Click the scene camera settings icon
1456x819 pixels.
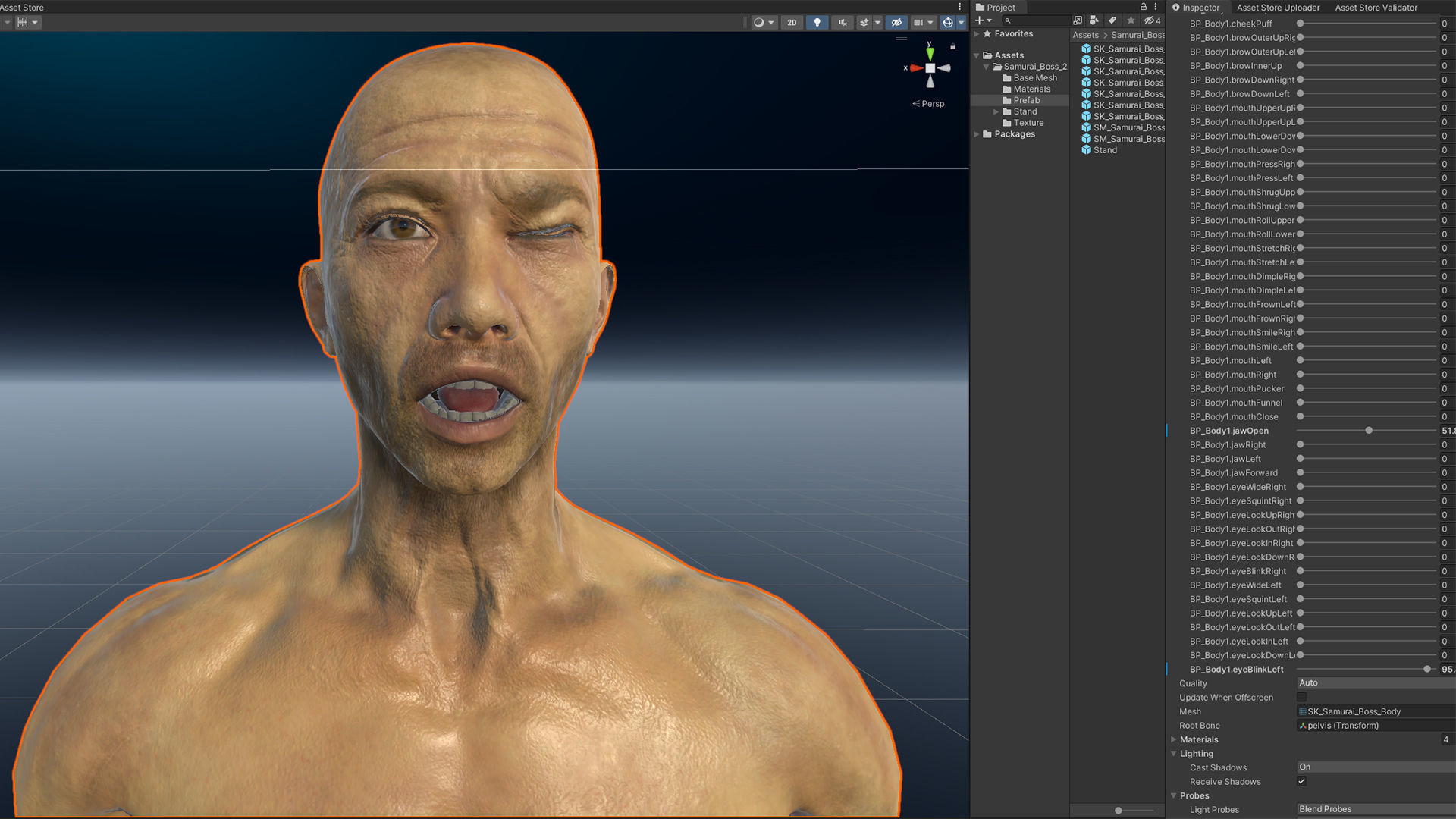coord(918,22)
